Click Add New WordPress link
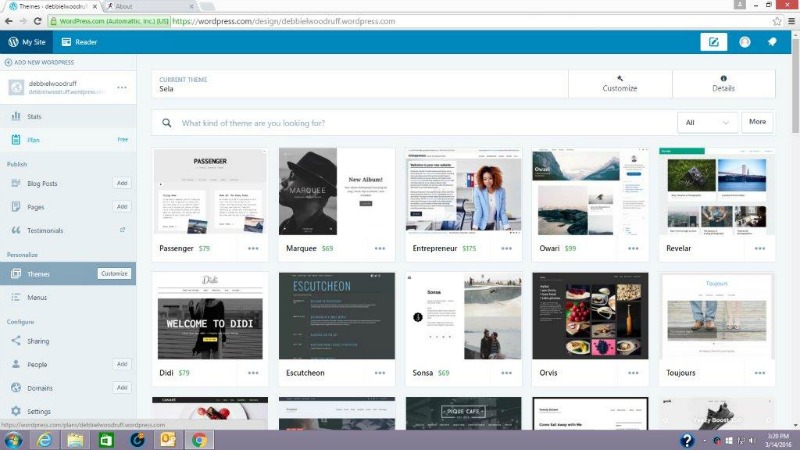The image size is (800, 450). pos(39,62)
